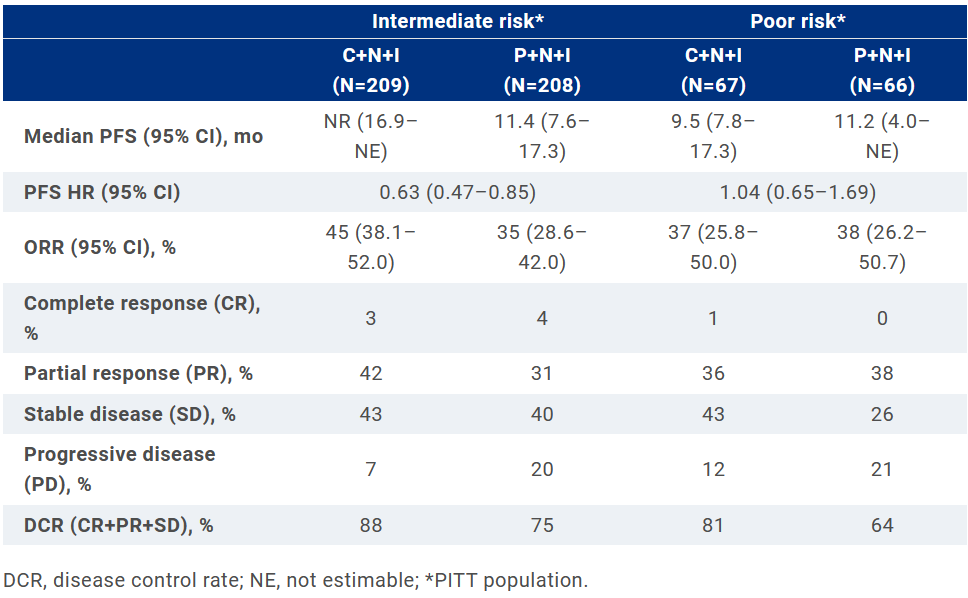Click the DCR value 88 cell
Screen dimensions: 968x598
click(371, 524)
